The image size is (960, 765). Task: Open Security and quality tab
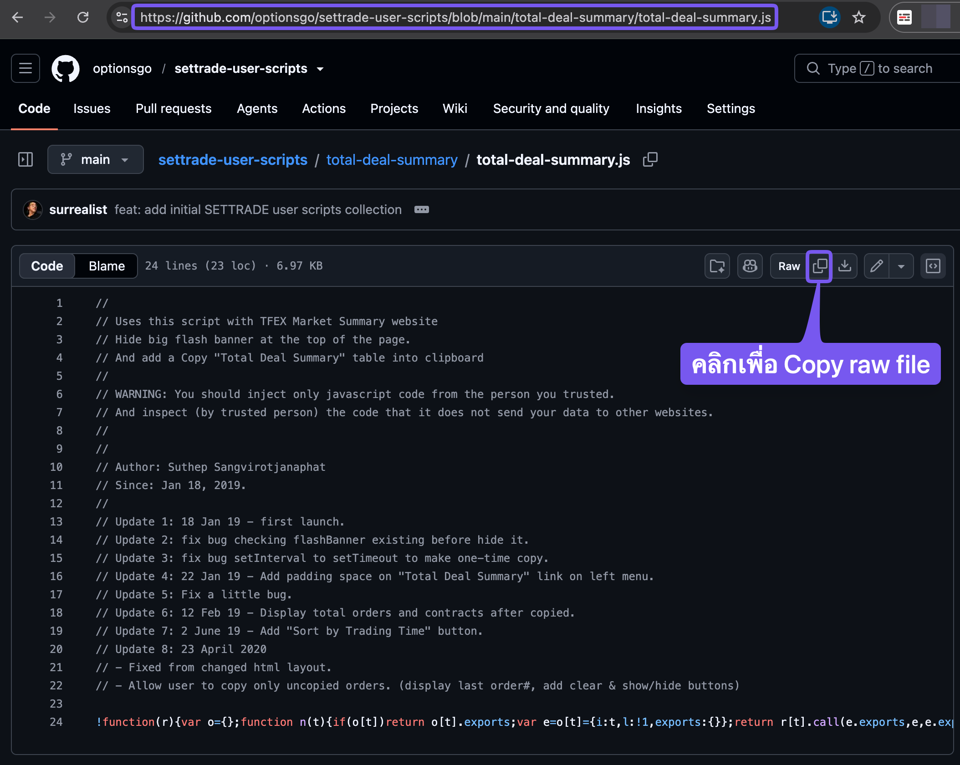coord(551,108)
